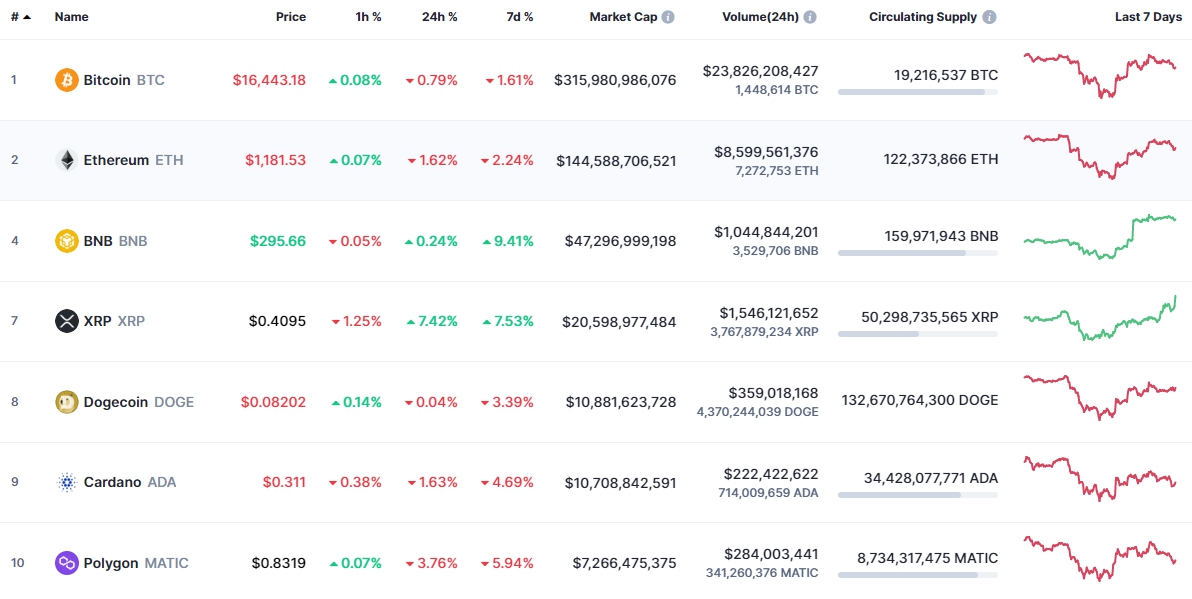1192x599 pixels.
Task: Click Bitcoin price $16,443.18
Action: (269, 80)
